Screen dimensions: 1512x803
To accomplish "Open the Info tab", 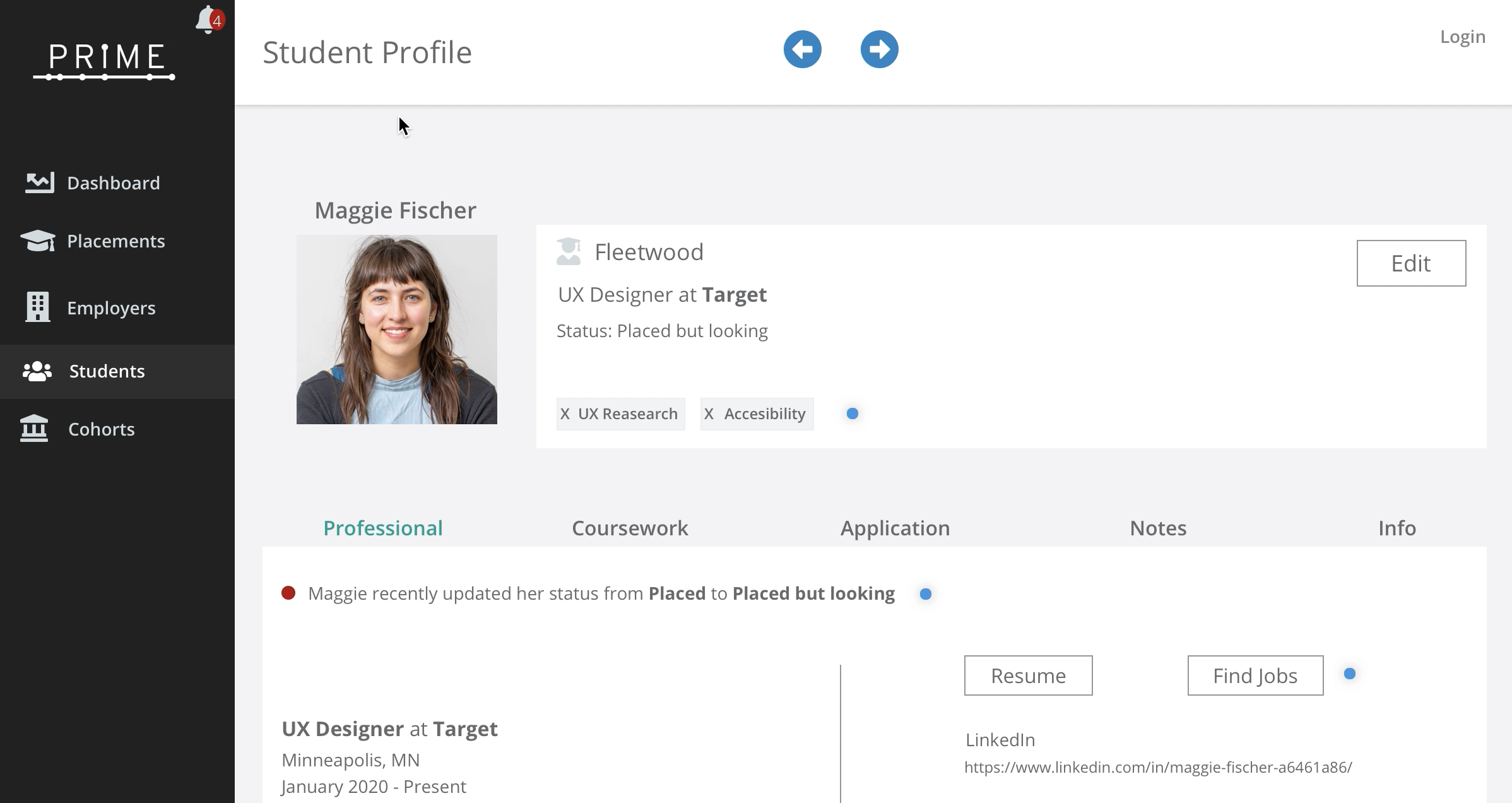I will coord(1397,528).
